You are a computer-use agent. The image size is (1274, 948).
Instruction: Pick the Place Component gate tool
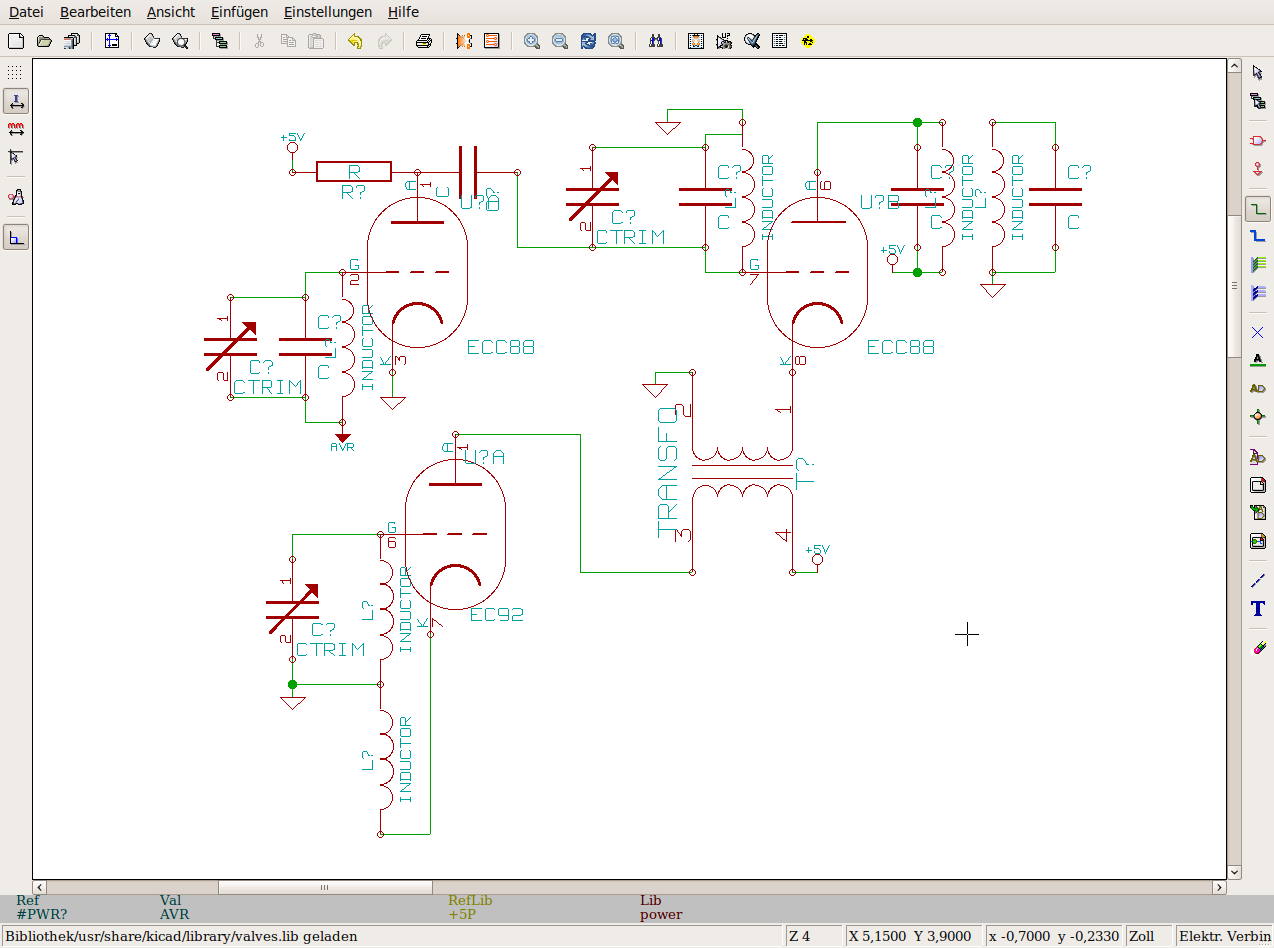click(1258, 140)
